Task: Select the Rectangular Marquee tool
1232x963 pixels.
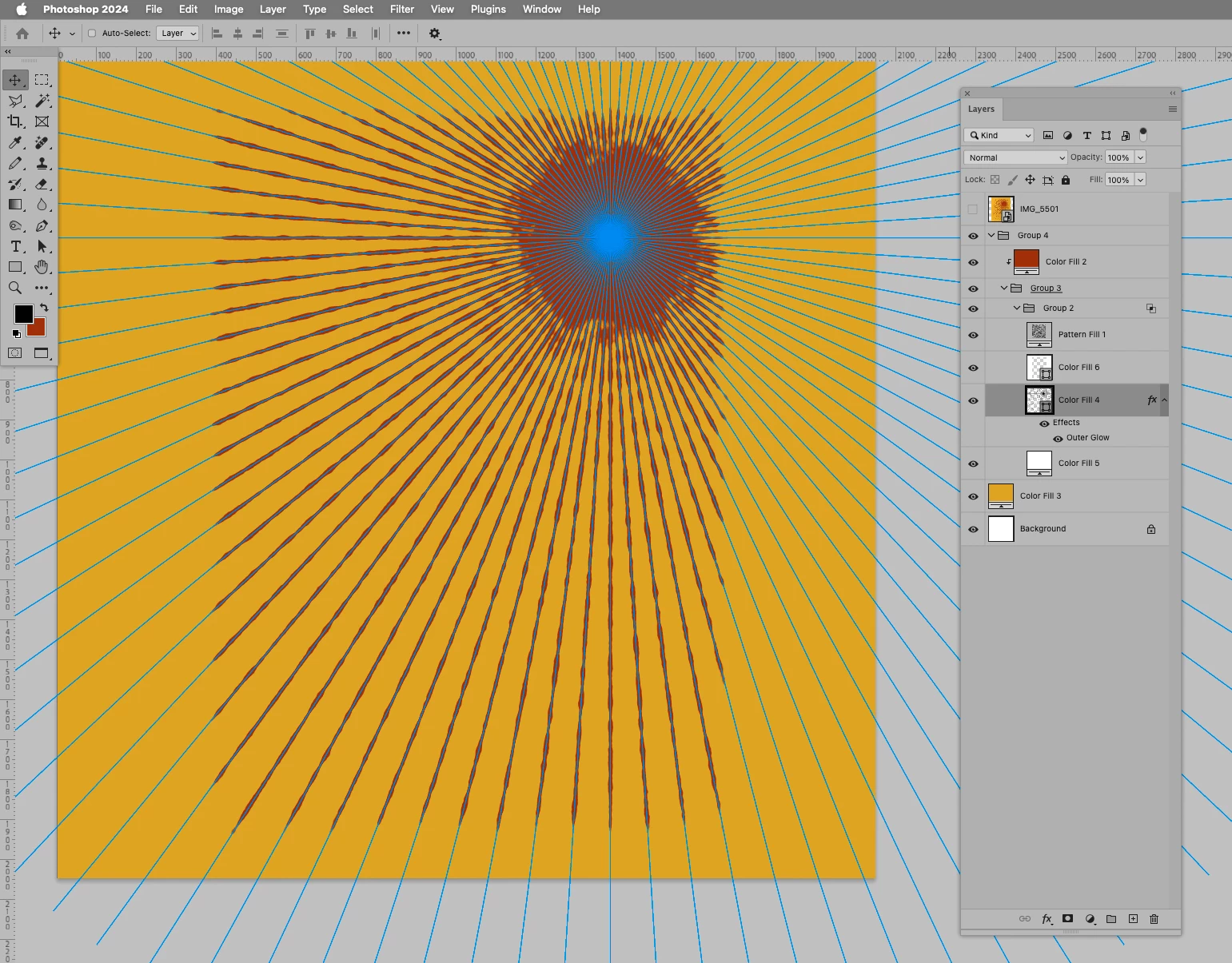Action: click(42, 80)
